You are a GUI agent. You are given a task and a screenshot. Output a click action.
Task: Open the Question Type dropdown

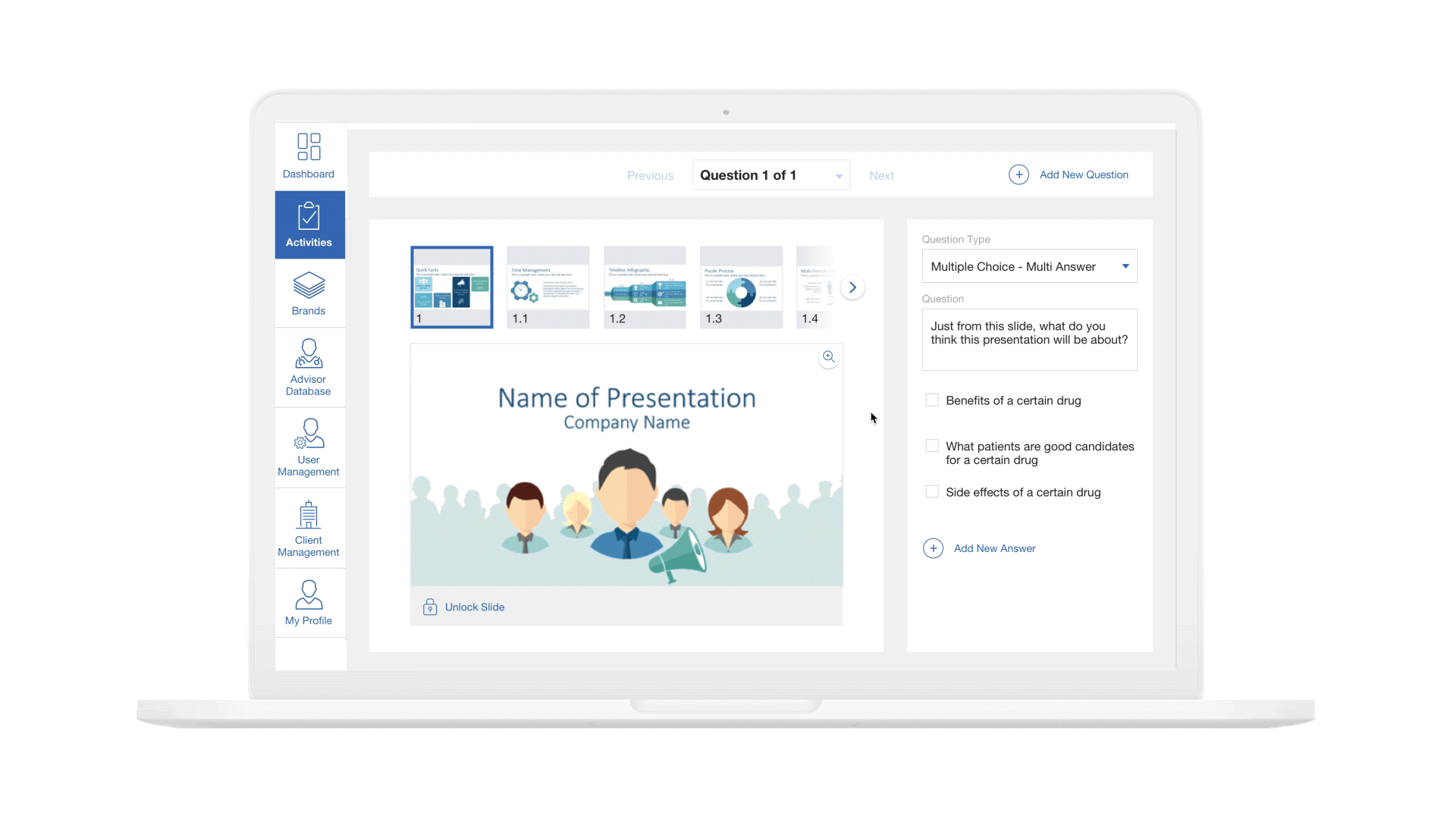click(x=1029, y=266)
